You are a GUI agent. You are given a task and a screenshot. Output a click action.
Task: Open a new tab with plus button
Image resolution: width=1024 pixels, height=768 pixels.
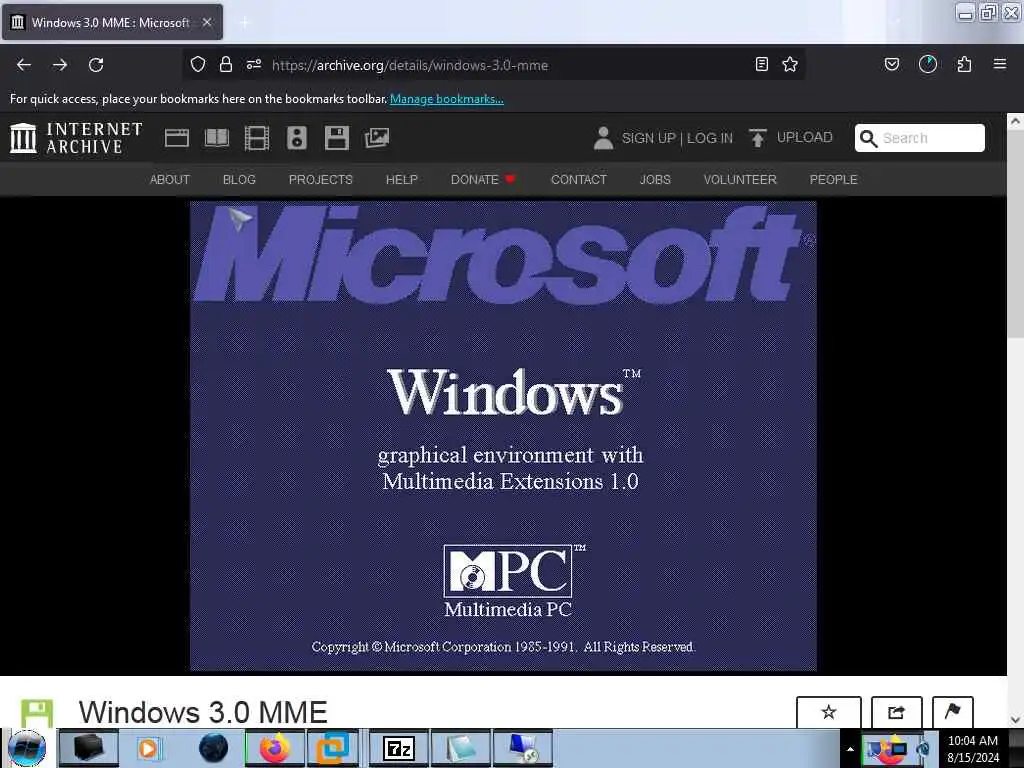click(244, 22)
